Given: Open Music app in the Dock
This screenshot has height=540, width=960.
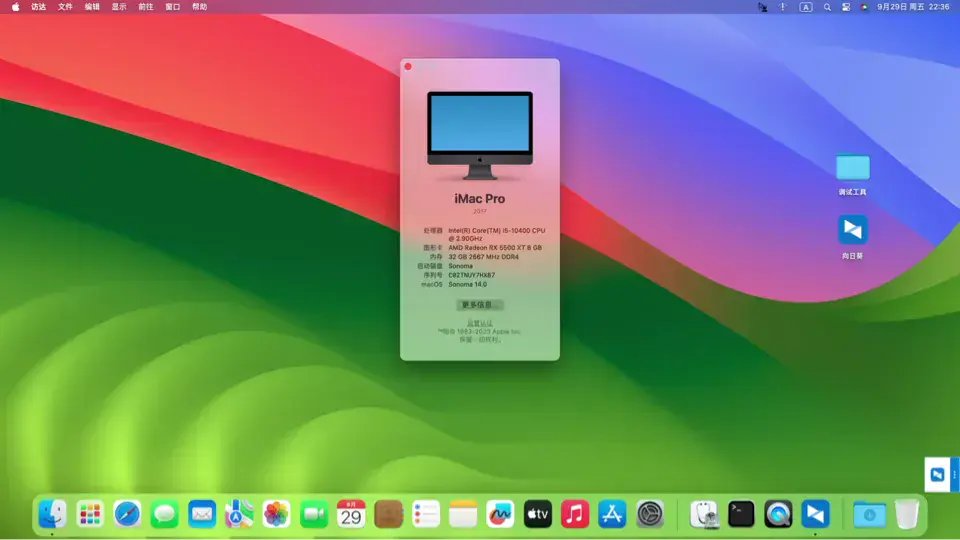Looking at the screenshot, I should 575,514.
